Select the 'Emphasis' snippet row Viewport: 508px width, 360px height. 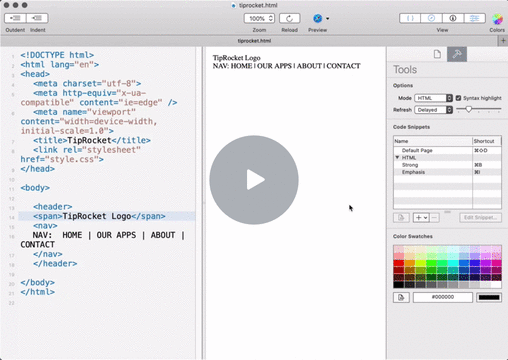click(x=447, y=172)
